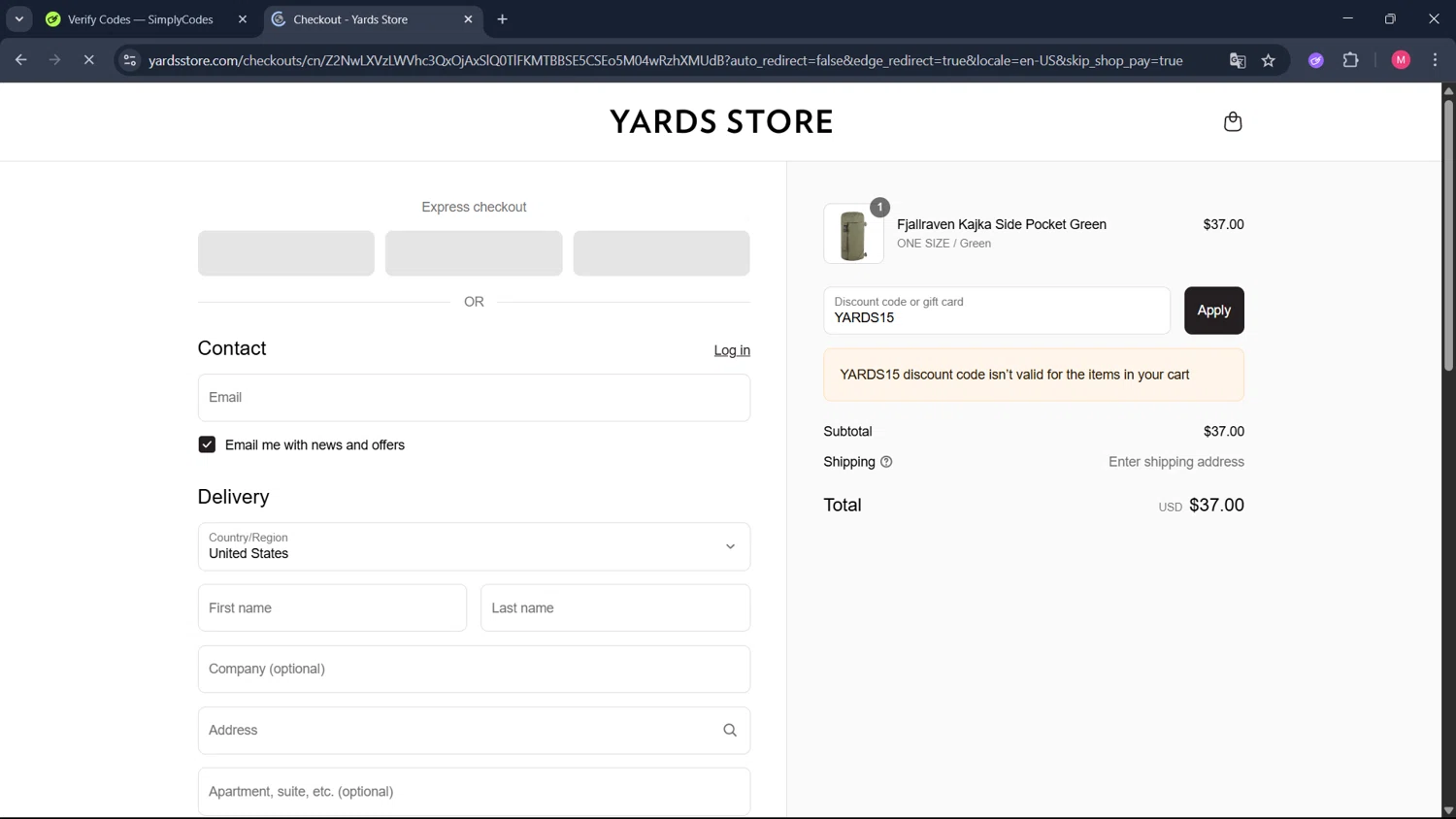Click the YARDS15 invalid discount error message
Image resolution: width=1456 pixels, height=819 pixels.
pos(1034,375)
